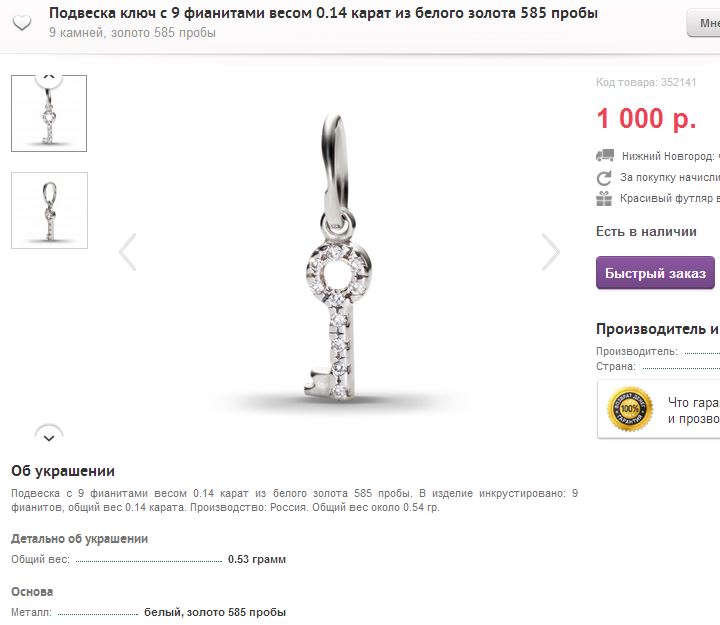Screen dimensions: 720x625
Task: Open the guarantee text block Что гара
Action: click(693, 410)
